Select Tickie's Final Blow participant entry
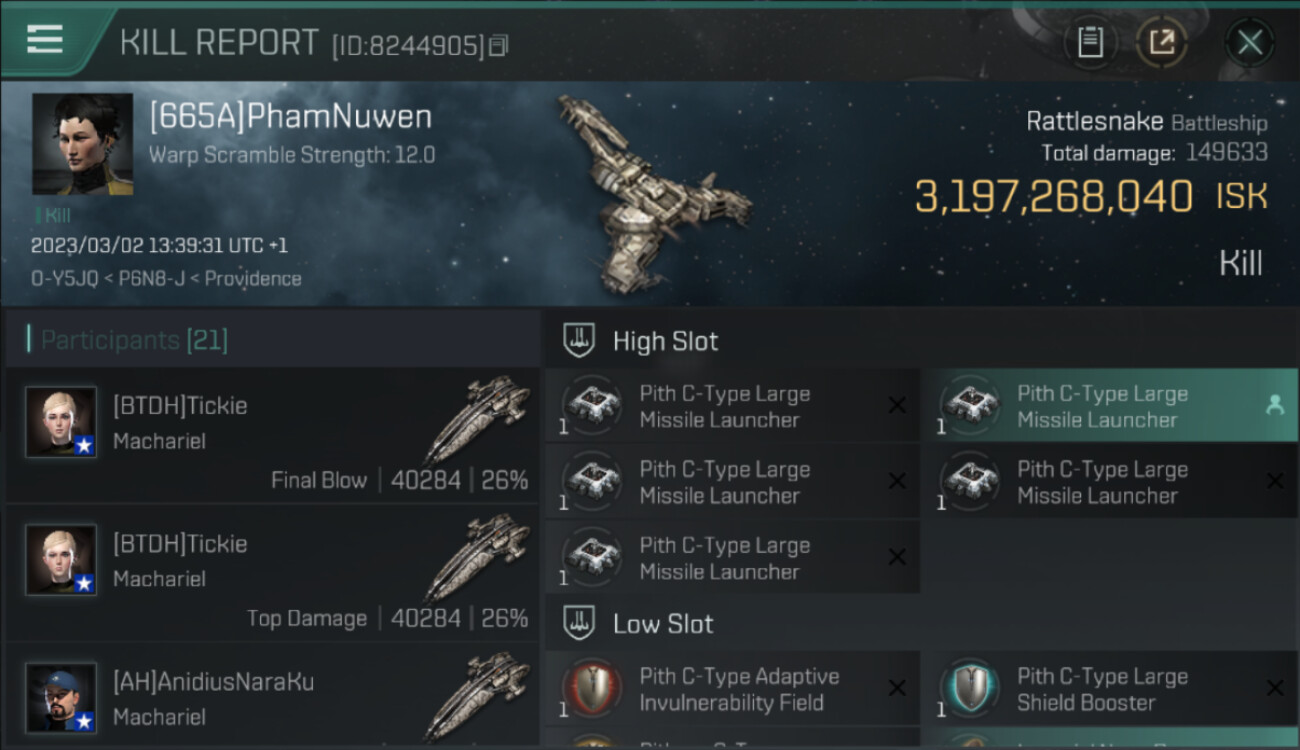Viewport: 1300px width, 750px height. 273,435
